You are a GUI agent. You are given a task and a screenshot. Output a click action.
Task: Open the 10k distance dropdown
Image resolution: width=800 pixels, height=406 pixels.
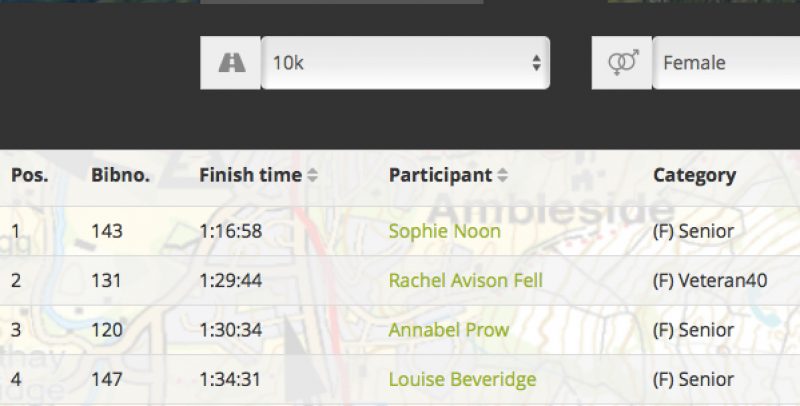(x=406, y=63)
